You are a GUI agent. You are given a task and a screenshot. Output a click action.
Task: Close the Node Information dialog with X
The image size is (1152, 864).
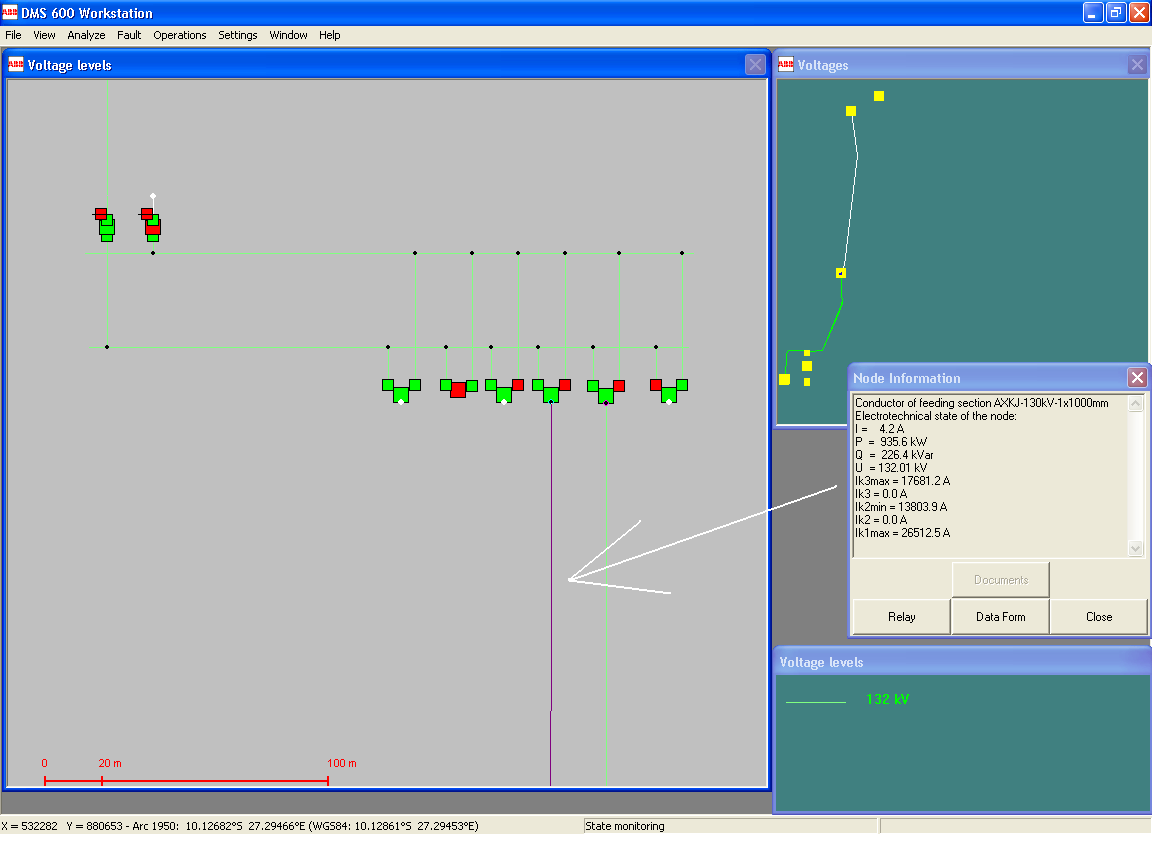pos(1137,378)
